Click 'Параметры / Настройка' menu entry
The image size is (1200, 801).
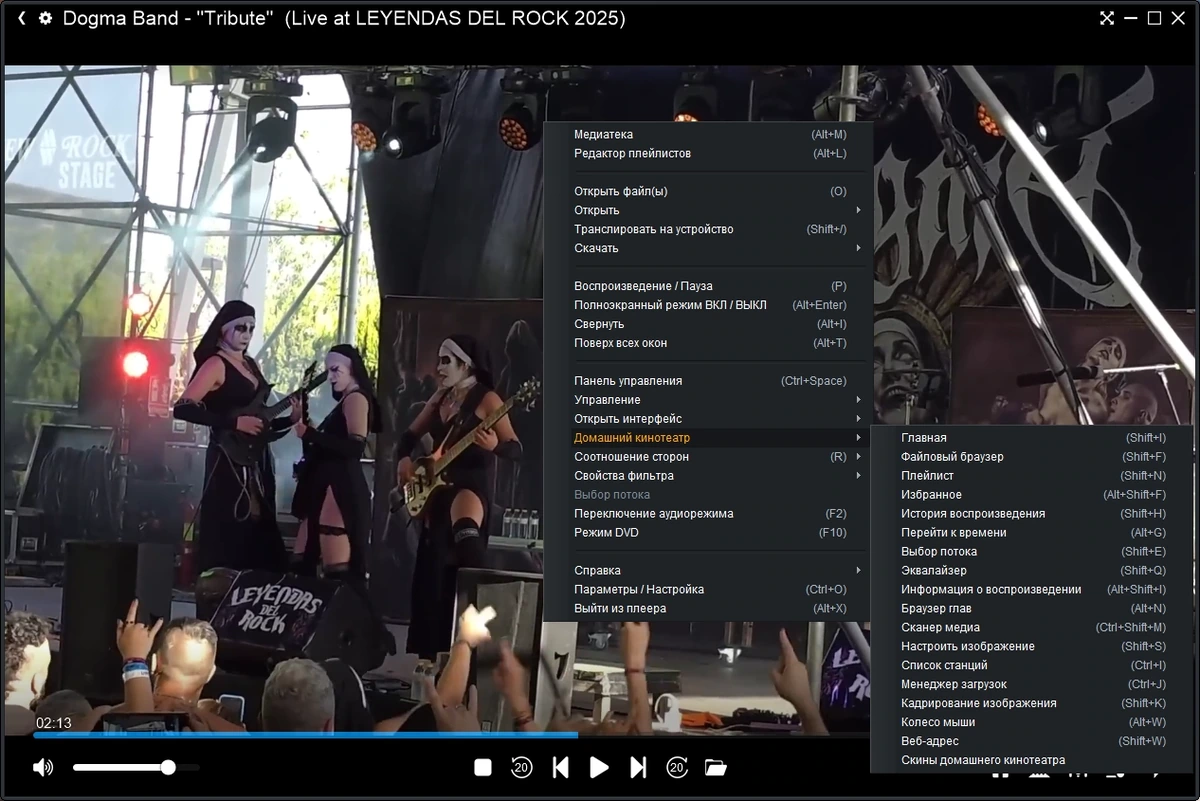pyautogui.click(x=710, y=590)
